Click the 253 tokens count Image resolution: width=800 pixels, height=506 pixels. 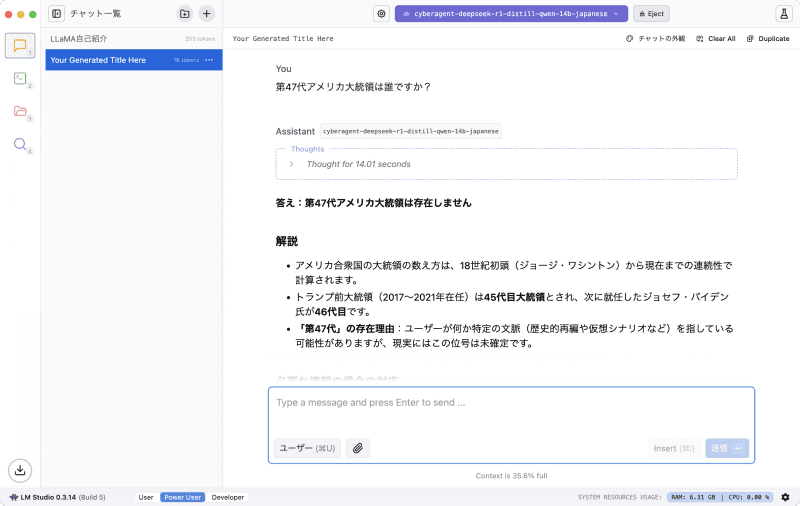coord(200,39)
